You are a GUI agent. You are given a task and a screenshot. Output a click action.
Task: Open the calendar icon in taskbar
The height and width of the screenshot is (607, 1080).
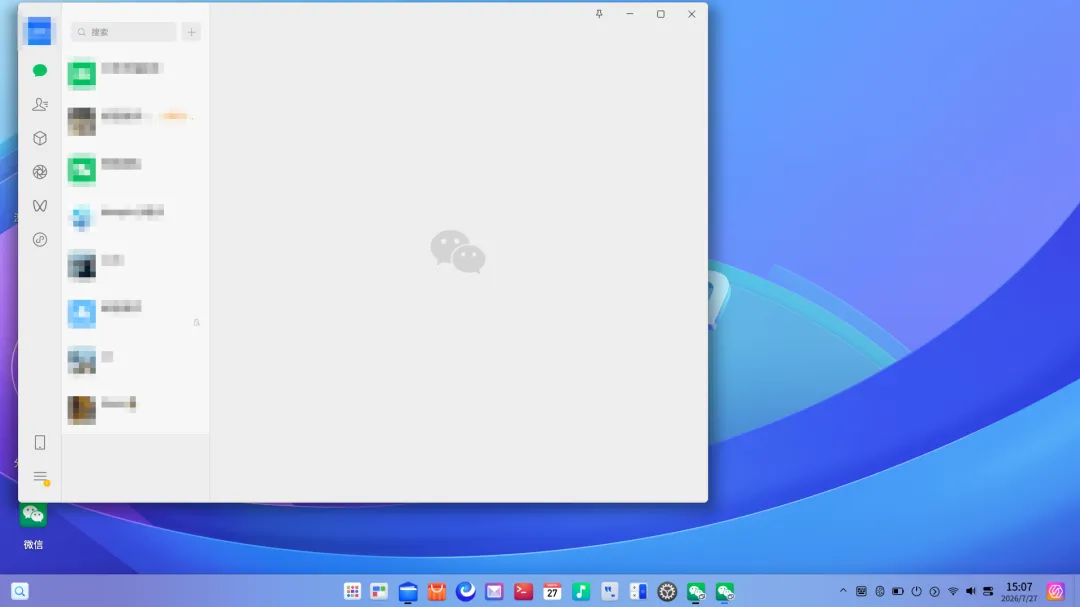click(x=552, y=591)
